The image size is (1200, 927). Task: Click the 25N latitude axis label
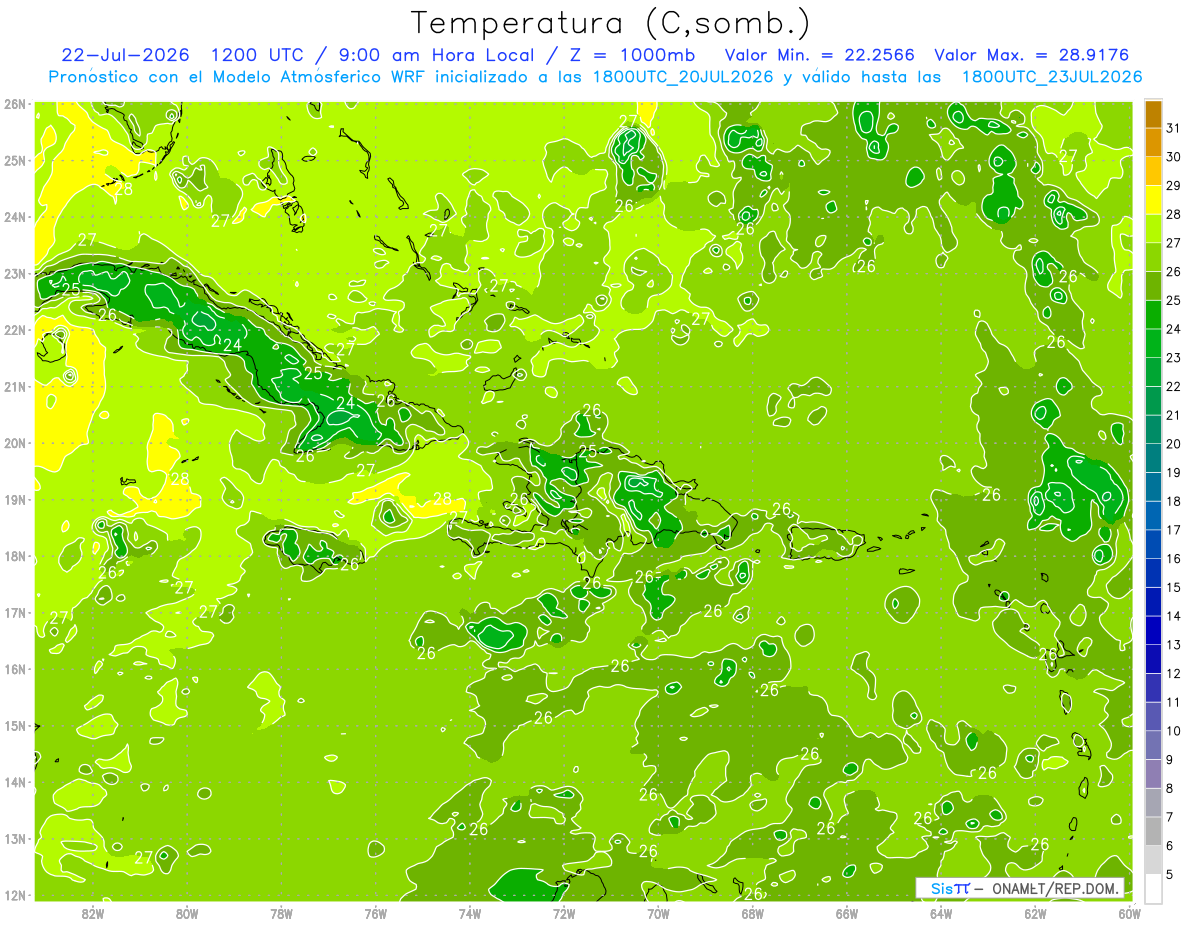point(15,160)
